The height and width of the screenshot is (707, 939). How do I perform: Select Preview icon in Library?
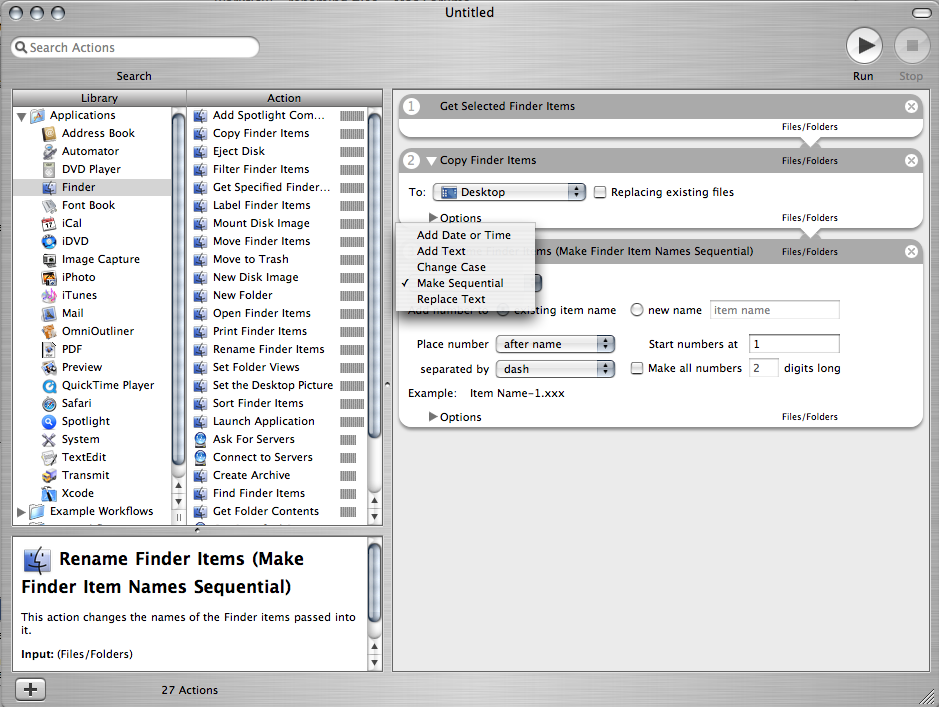pyautogui.click(x=49, y=367)
